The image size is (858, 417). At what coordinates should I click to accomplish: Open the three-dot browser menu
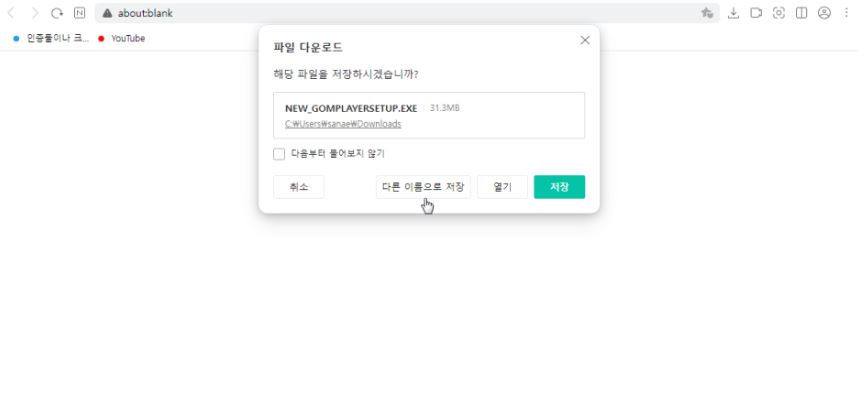pos(846,13)
